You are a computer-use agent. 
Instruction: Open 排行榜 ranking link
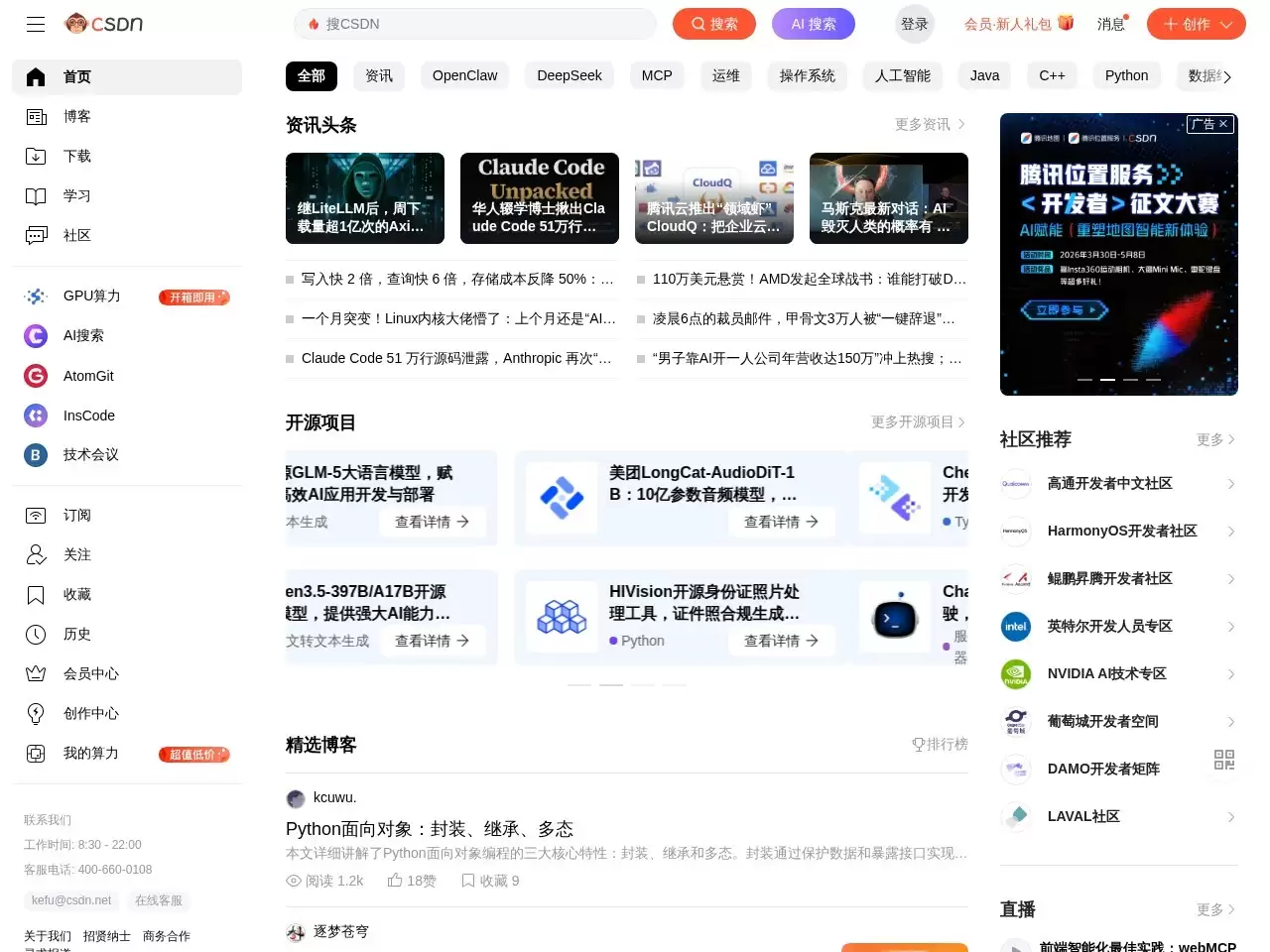(x=940, y=745)
